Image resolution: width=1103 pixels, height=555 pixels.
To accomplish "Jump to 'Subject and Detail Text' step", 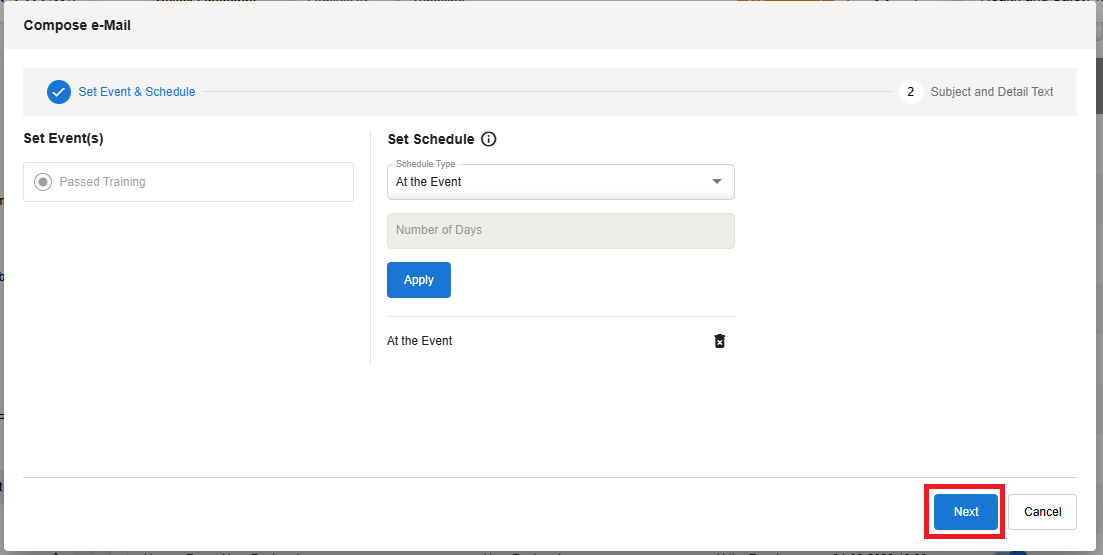I will [x=991, y=92].
